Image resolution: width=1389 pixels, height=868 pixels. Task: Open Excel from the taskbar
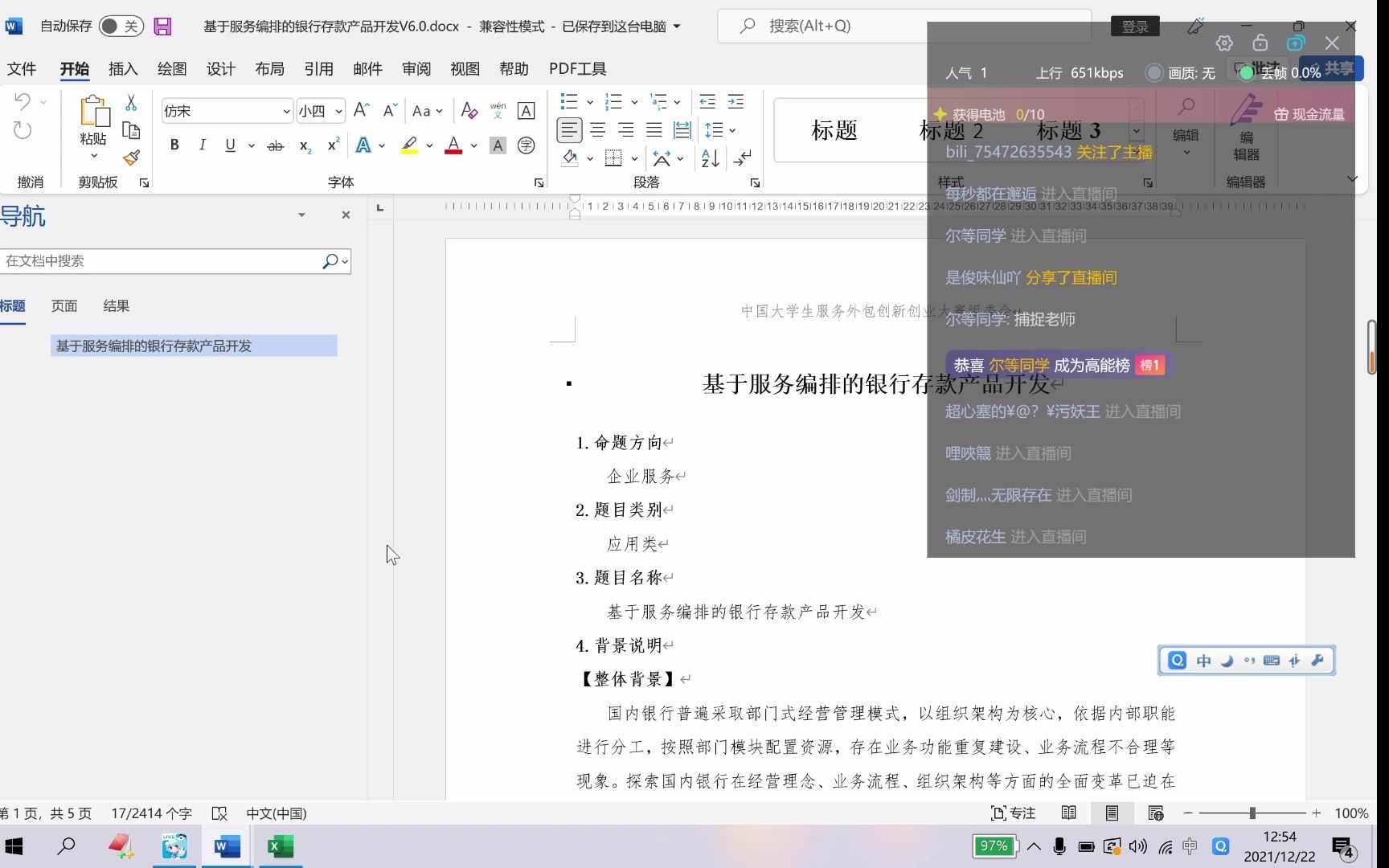click(x=280, y=846)
